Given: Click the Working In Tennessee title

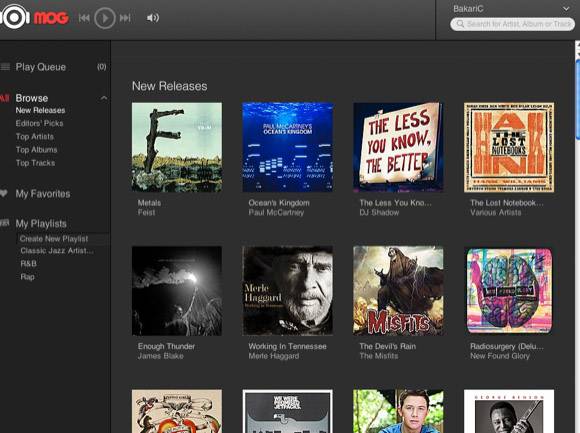Looking at the screenshot, I should [287, 346].
